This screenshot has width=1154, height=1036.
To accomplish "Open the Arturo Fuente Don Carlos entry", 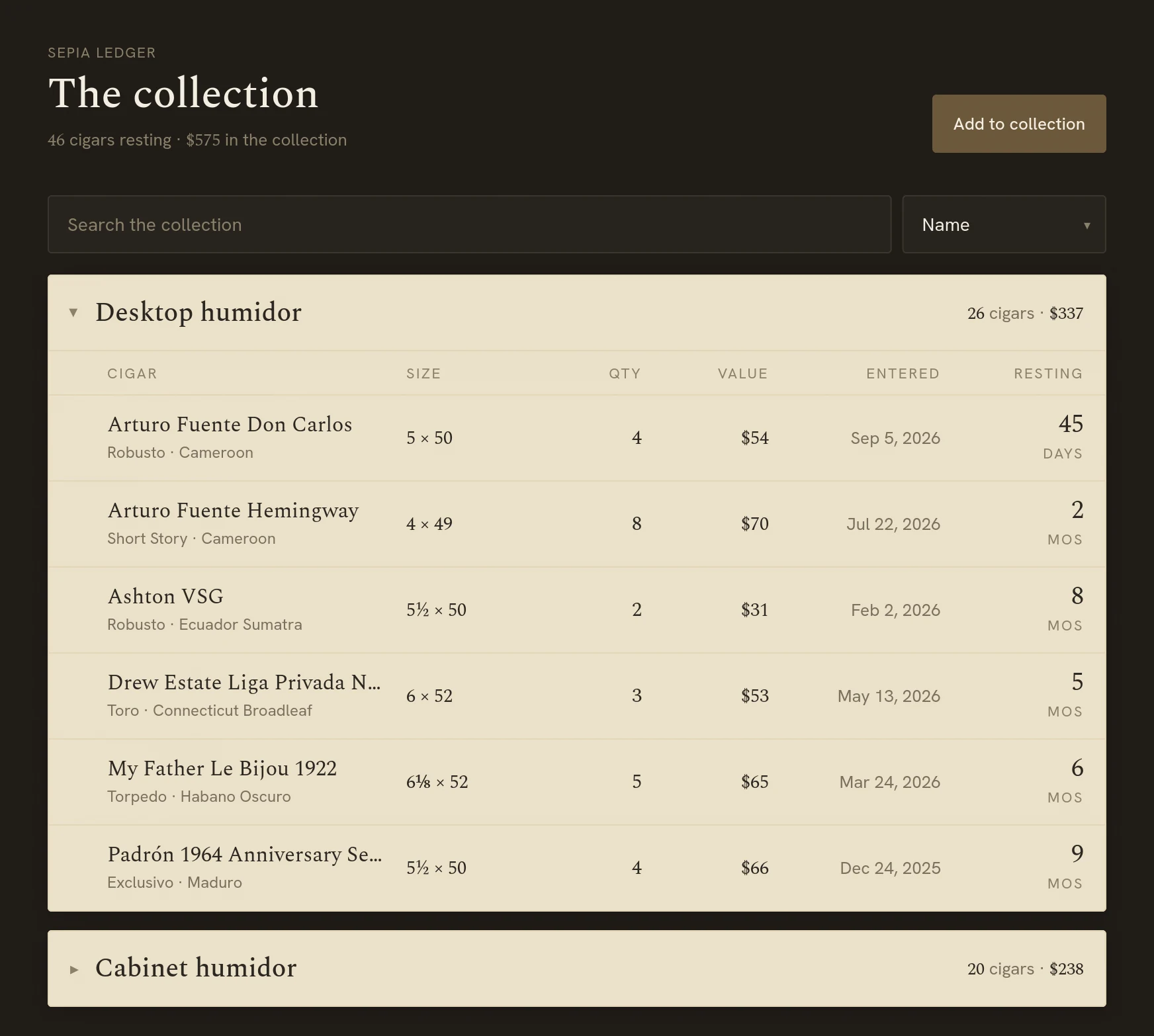I will tap(576, 438).
